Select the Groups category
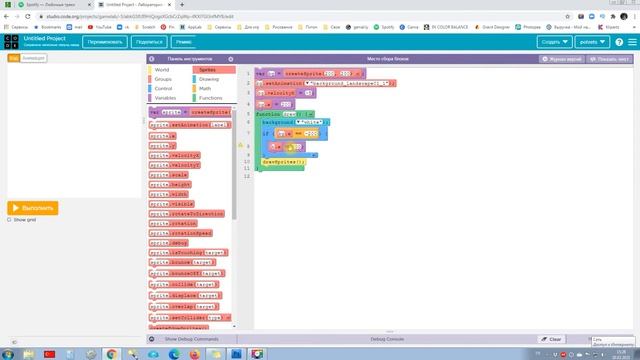640x360 pixels. [x=163, y=79]
